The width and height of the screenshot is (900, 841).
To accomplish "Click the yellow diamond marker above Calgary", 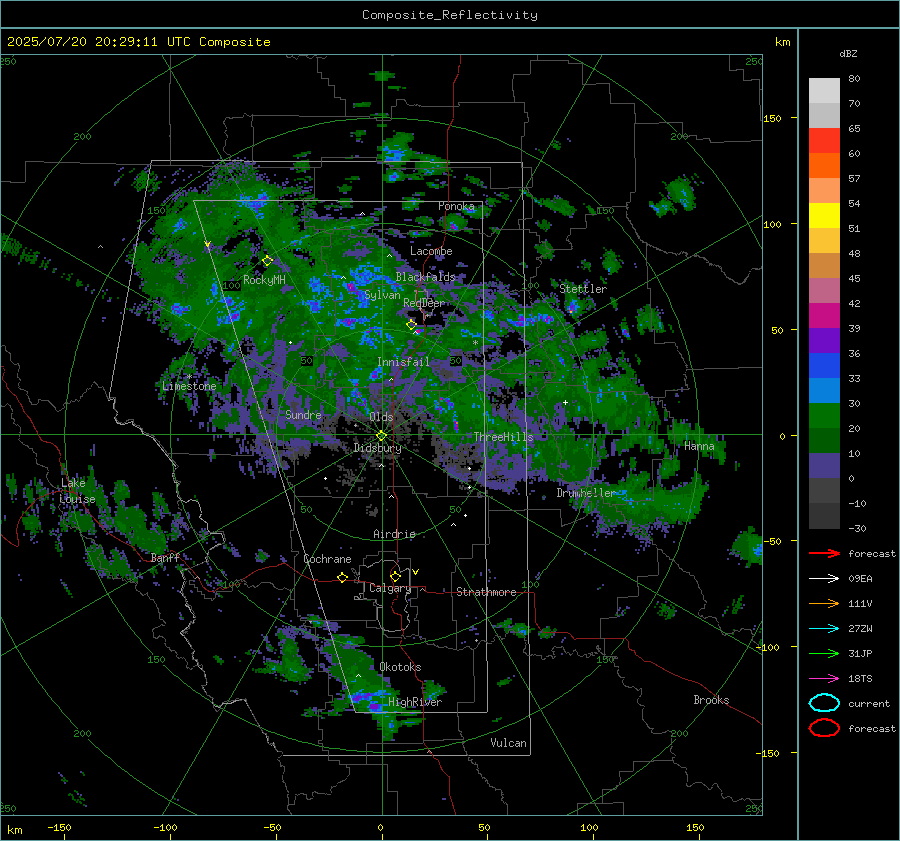I will point(395,576).
